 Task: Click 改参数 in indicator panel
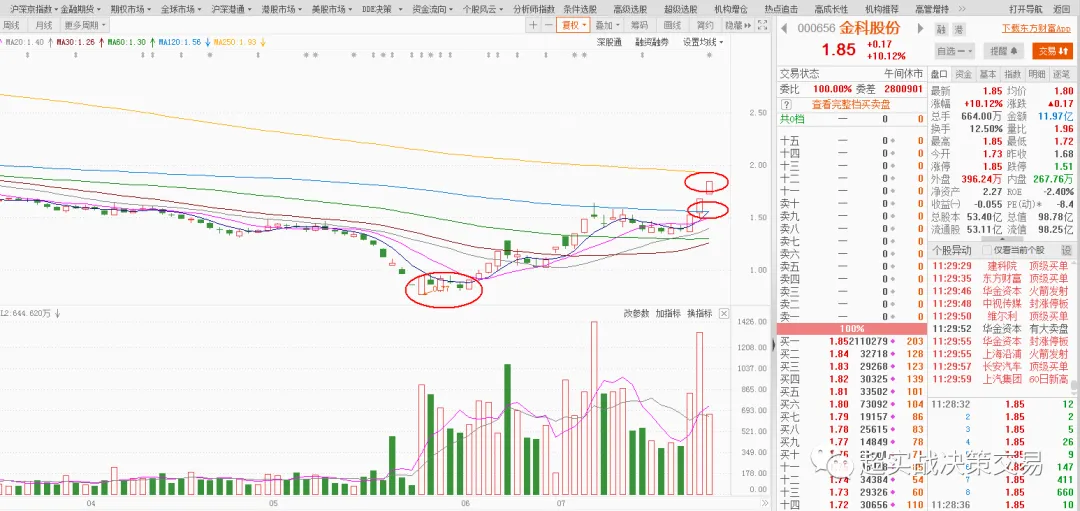pyautogui.click(x=636, y=313)
